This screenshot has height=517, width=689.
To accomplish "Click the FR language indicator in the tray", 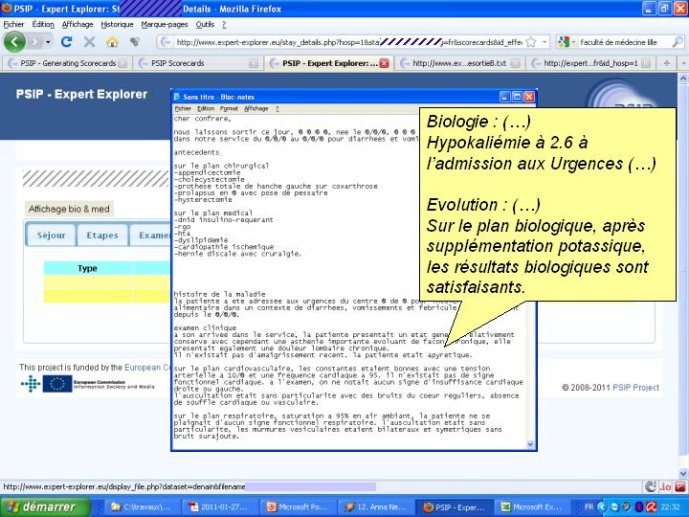I will point(588,507).
